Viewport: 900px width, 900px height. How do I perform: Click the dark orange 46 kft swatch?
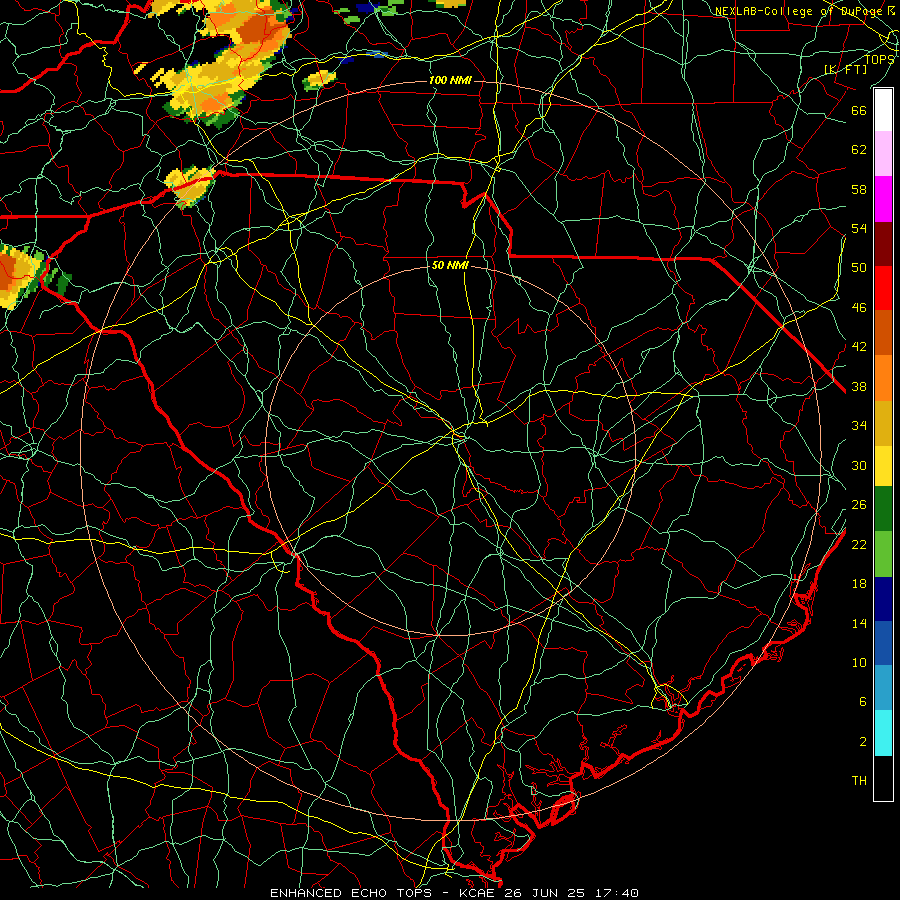pos(883,333)
